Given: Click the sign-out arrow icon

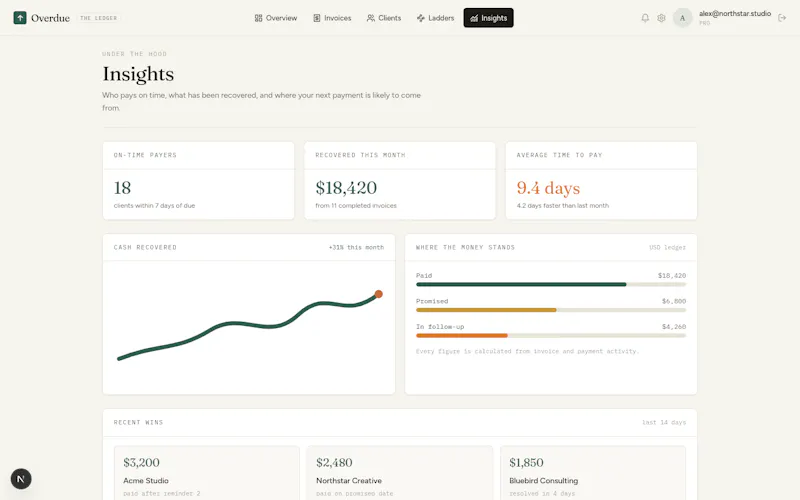Looking at the screenshot, I should point(782,18).
